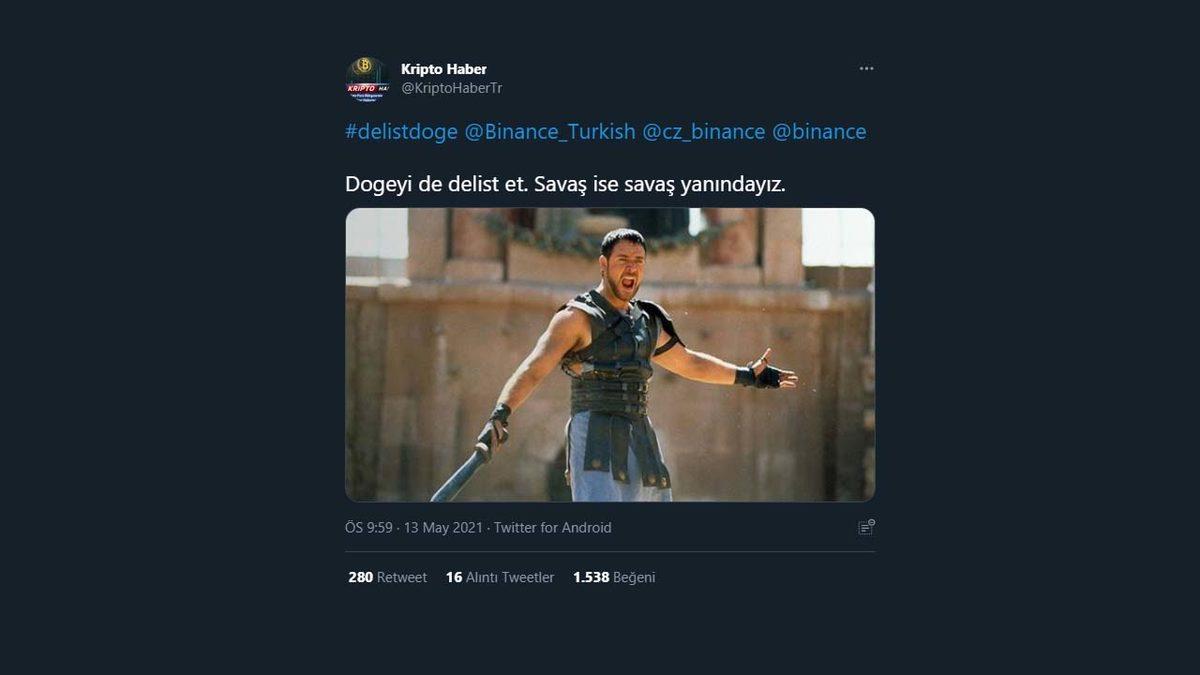The height and width of the screenshot is (675, 1200).
Task: Click the copy-link-to-tweet icon
Action: (x=866, y=527)
